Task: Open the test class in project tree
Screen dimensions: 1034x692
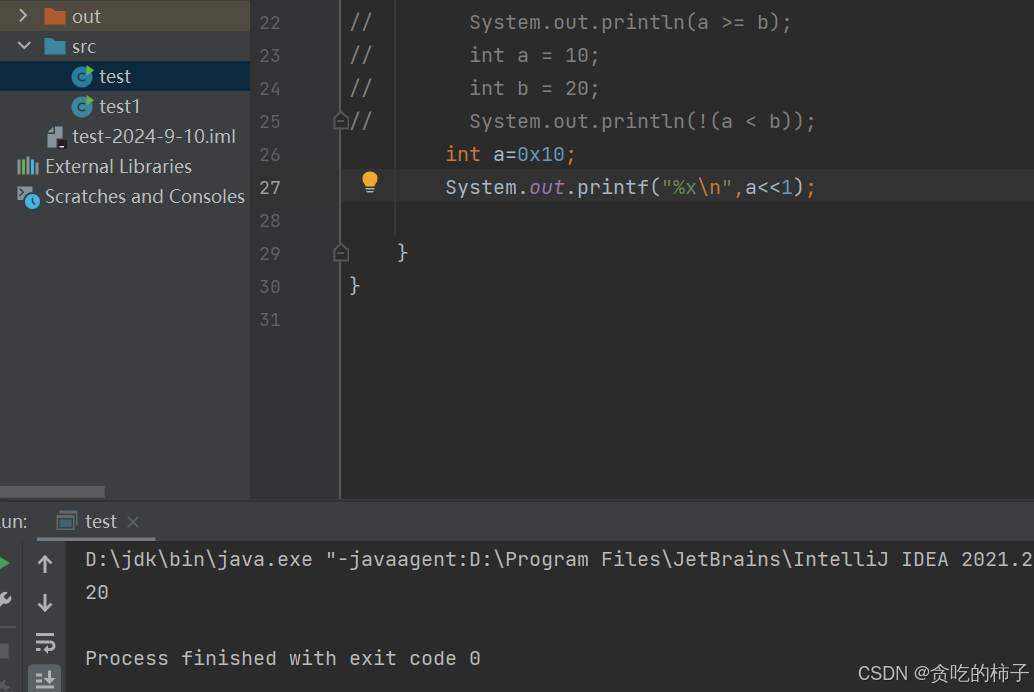Action: click(115, 77)
